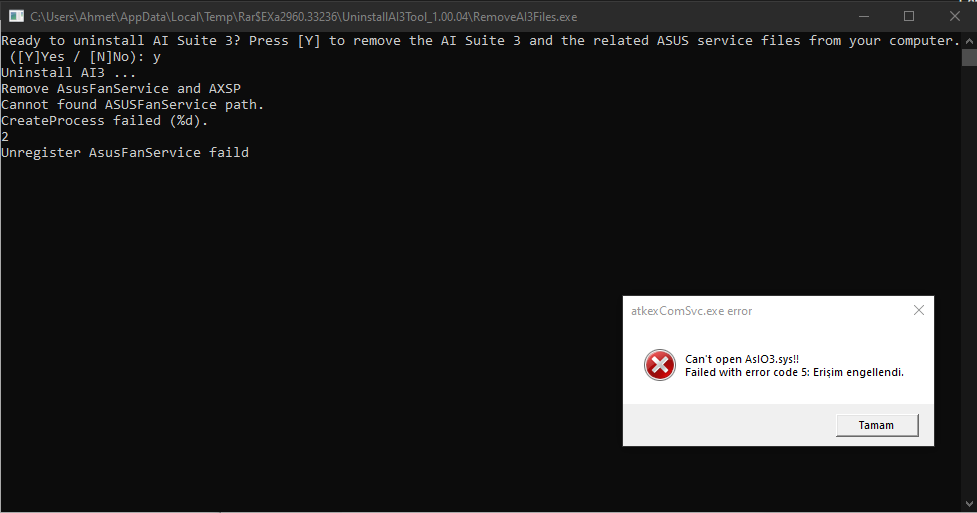The image size is (977, 513).
Task: Click the console title bar path text
Action: point(303,17)
